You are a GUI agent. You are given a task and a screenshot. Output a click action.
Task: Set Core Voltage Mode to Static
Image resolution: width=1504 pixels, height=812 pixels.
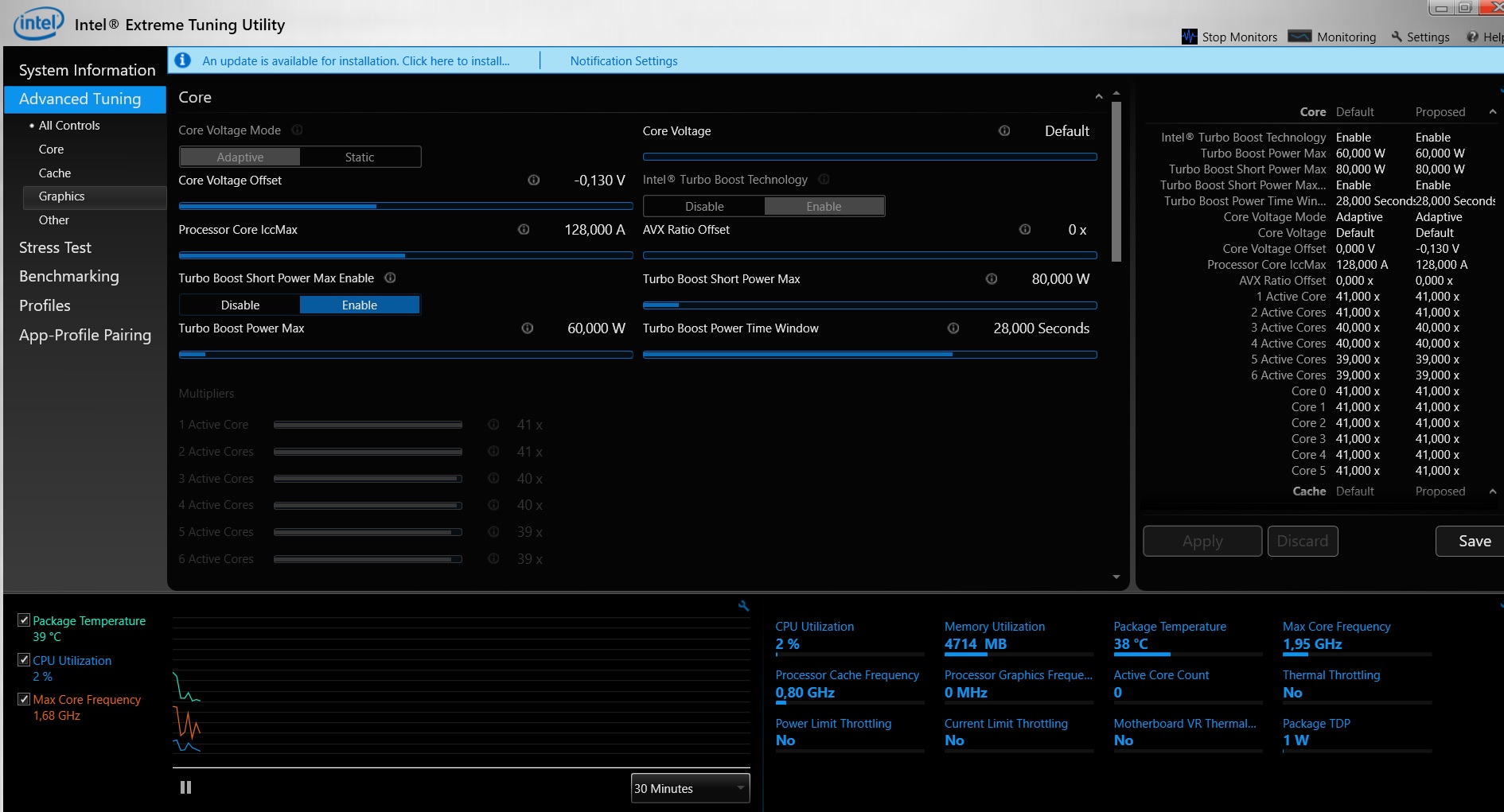pos(360,157)
